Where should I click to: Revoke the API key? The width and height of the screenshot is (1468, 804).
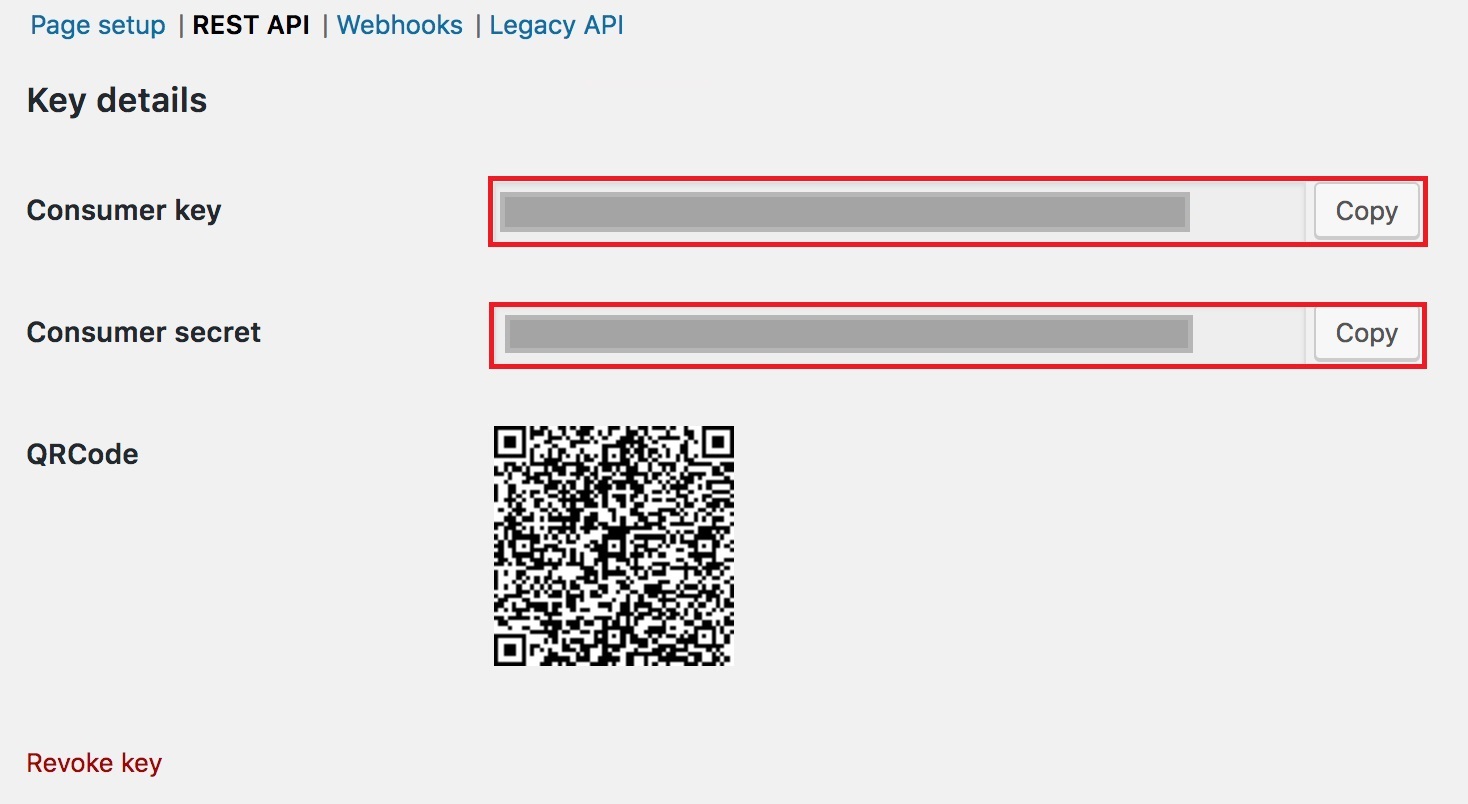pyautogui.click(x=94, y=763)
